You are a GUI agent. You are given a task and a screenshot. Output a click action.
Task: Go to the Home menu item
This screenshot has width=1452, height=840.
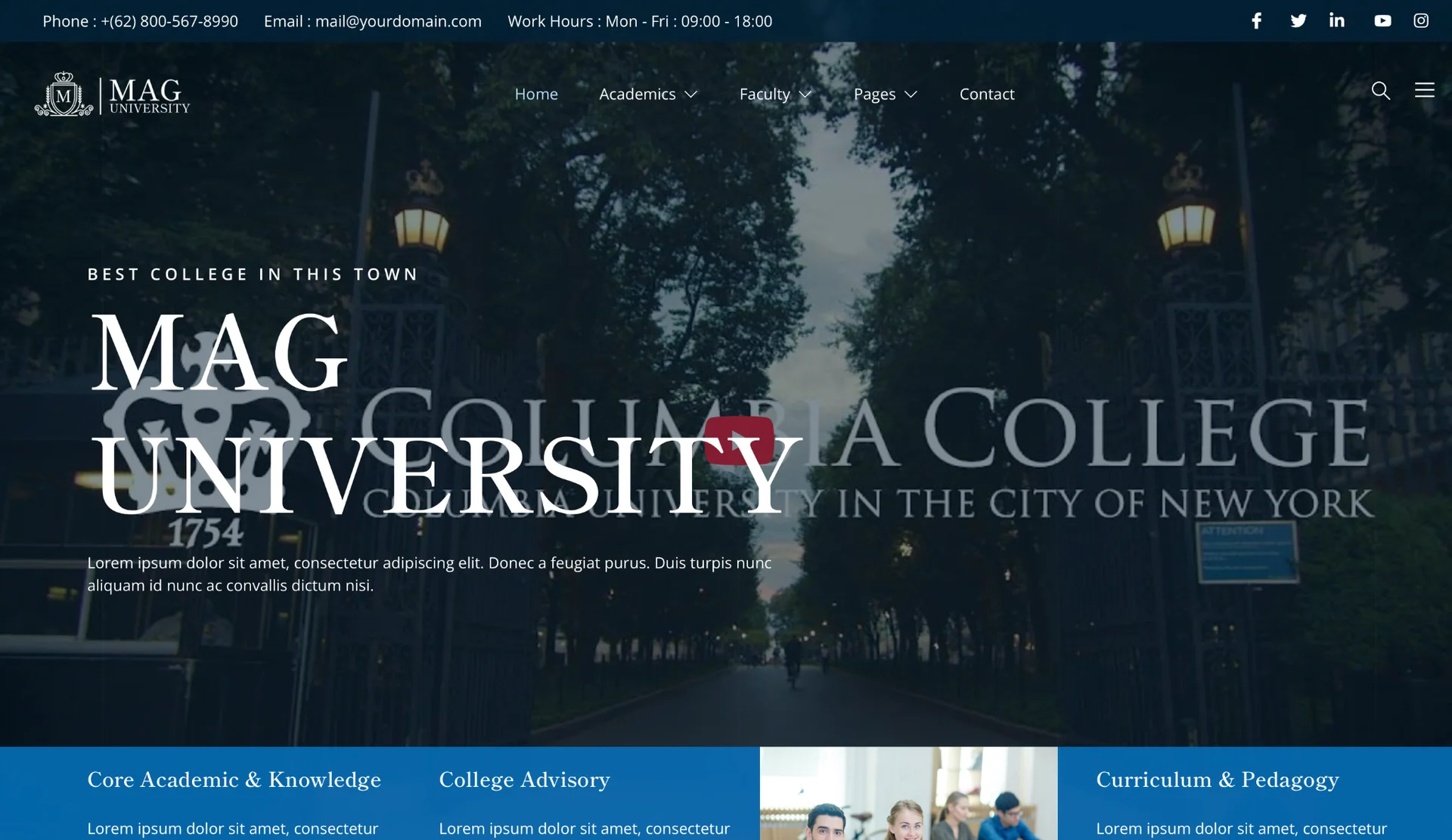[x=536, y=95]
